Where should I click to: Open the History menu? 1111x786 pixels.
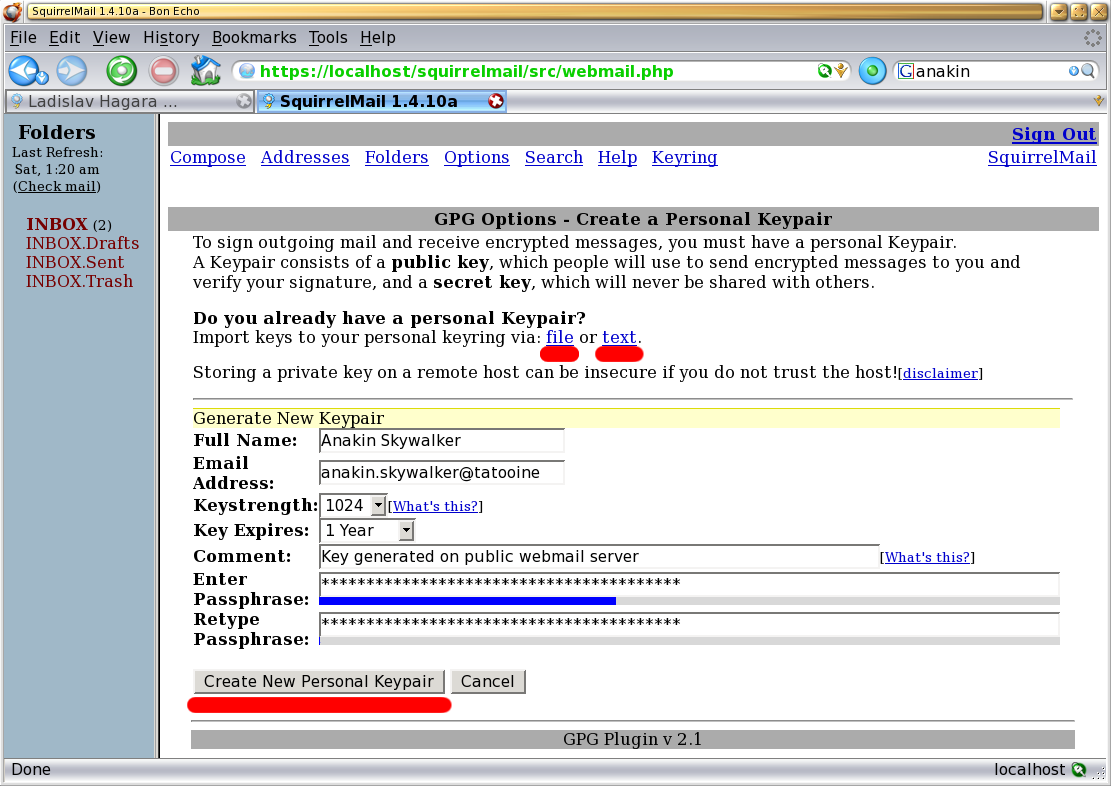[171, 38]
